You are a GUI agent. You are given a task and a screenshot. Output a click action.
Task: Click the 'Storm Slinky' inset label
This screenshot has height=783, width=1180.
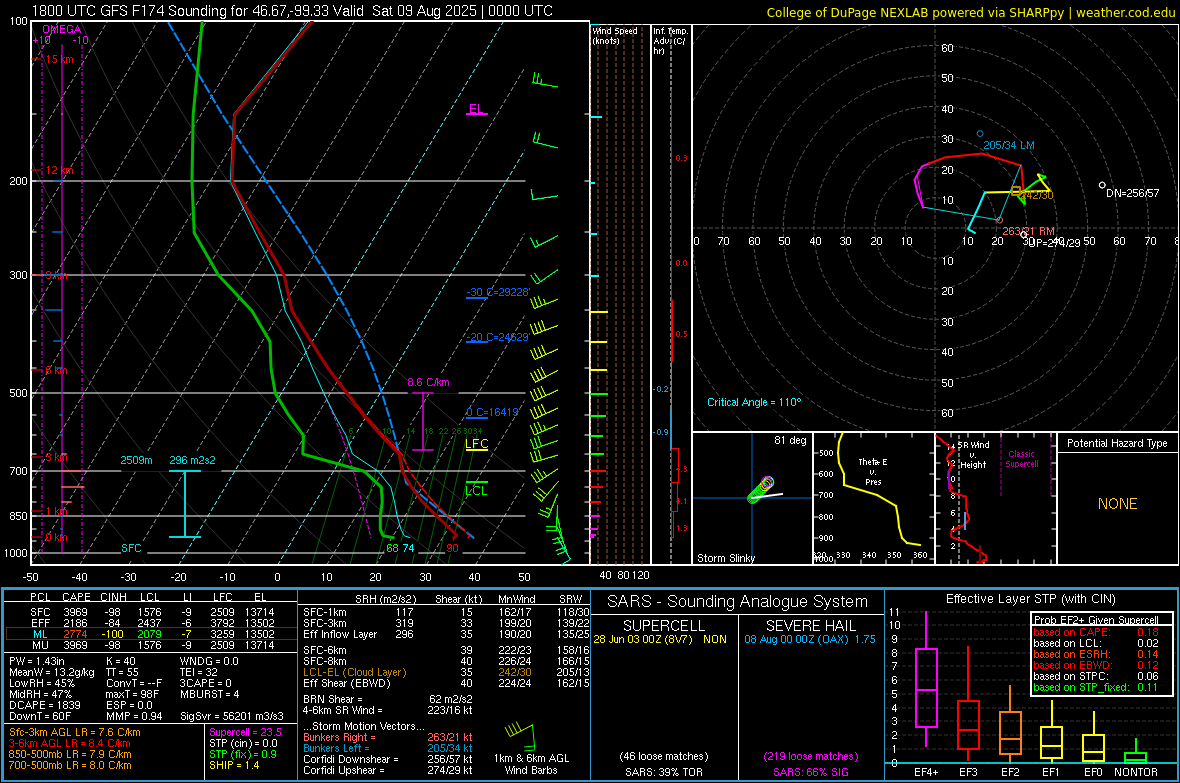(x=725, y=558)
